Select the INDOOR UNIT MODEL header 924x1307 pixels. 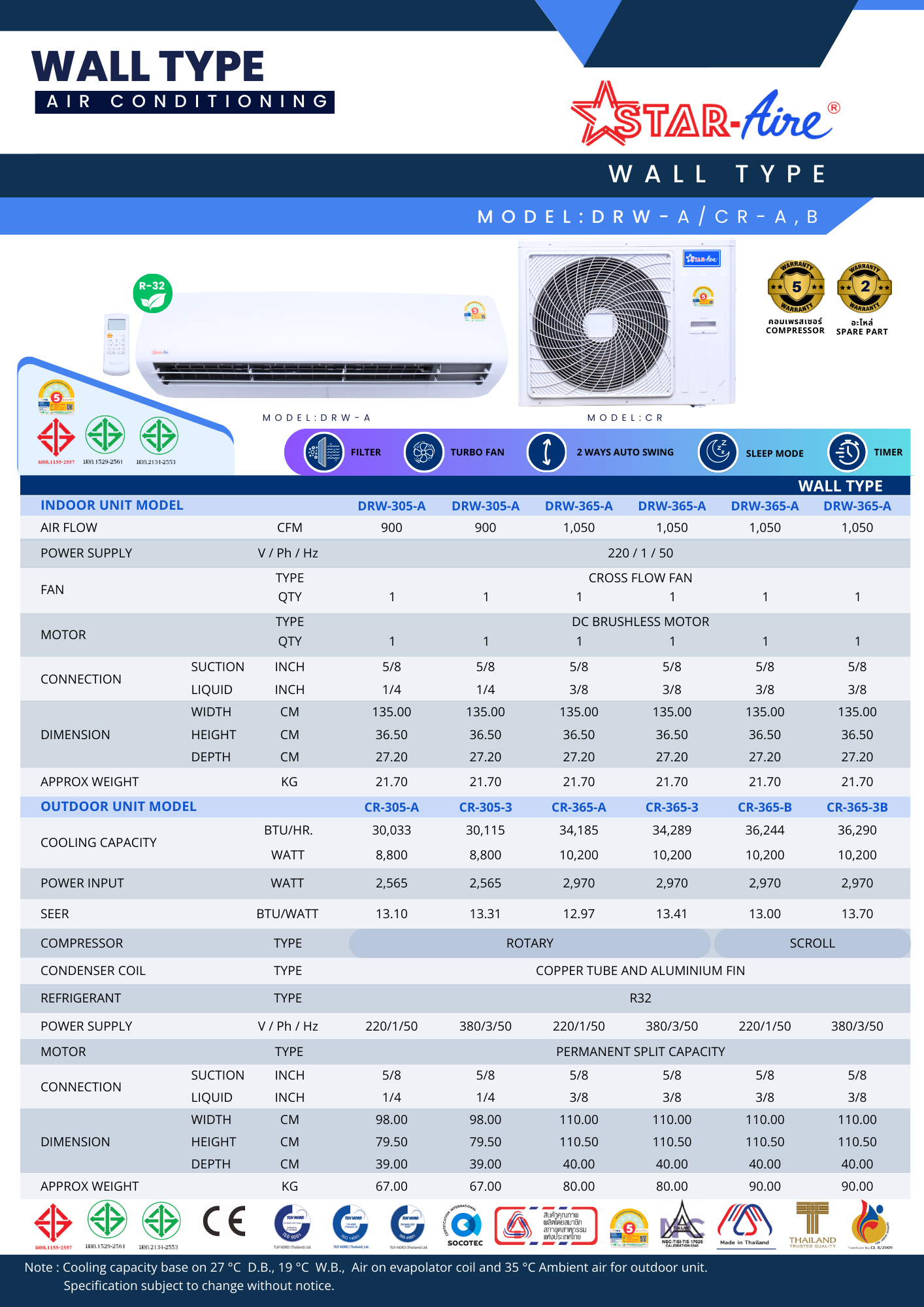[112, 505]
